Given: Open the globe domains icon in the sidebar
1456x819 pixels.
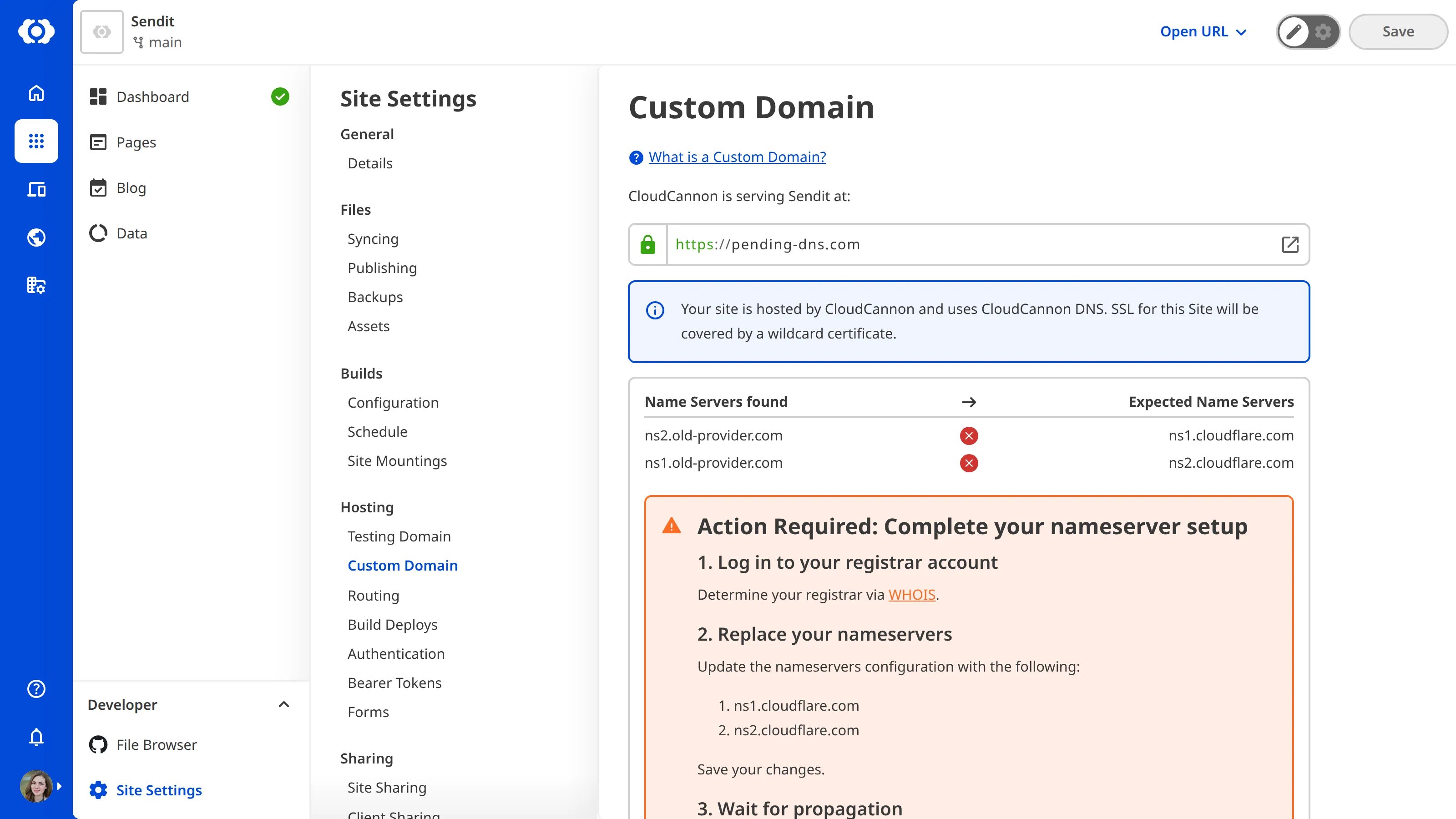Looking at the screenshot, I should click(36, 238).
